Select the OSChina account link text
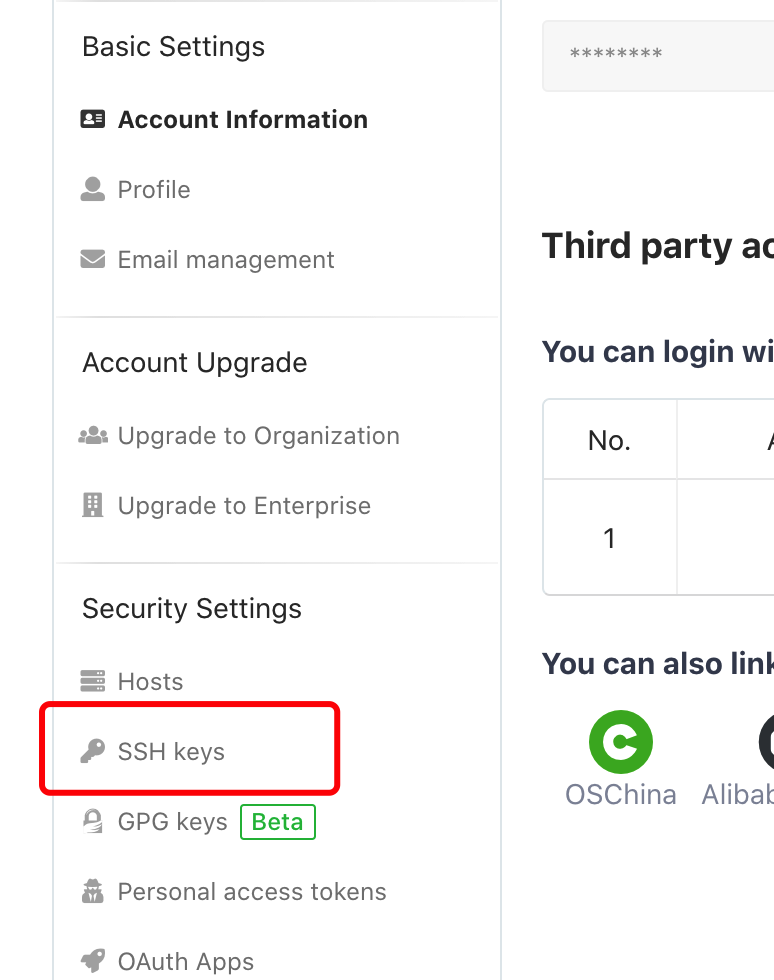Viewport: 774px width, 980px height. point(621,794)
